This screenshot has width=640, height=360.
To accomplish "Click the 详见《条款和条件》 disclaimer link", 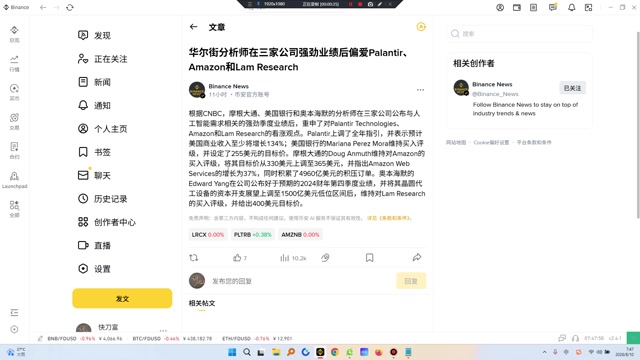I will [x=389, y=218].
